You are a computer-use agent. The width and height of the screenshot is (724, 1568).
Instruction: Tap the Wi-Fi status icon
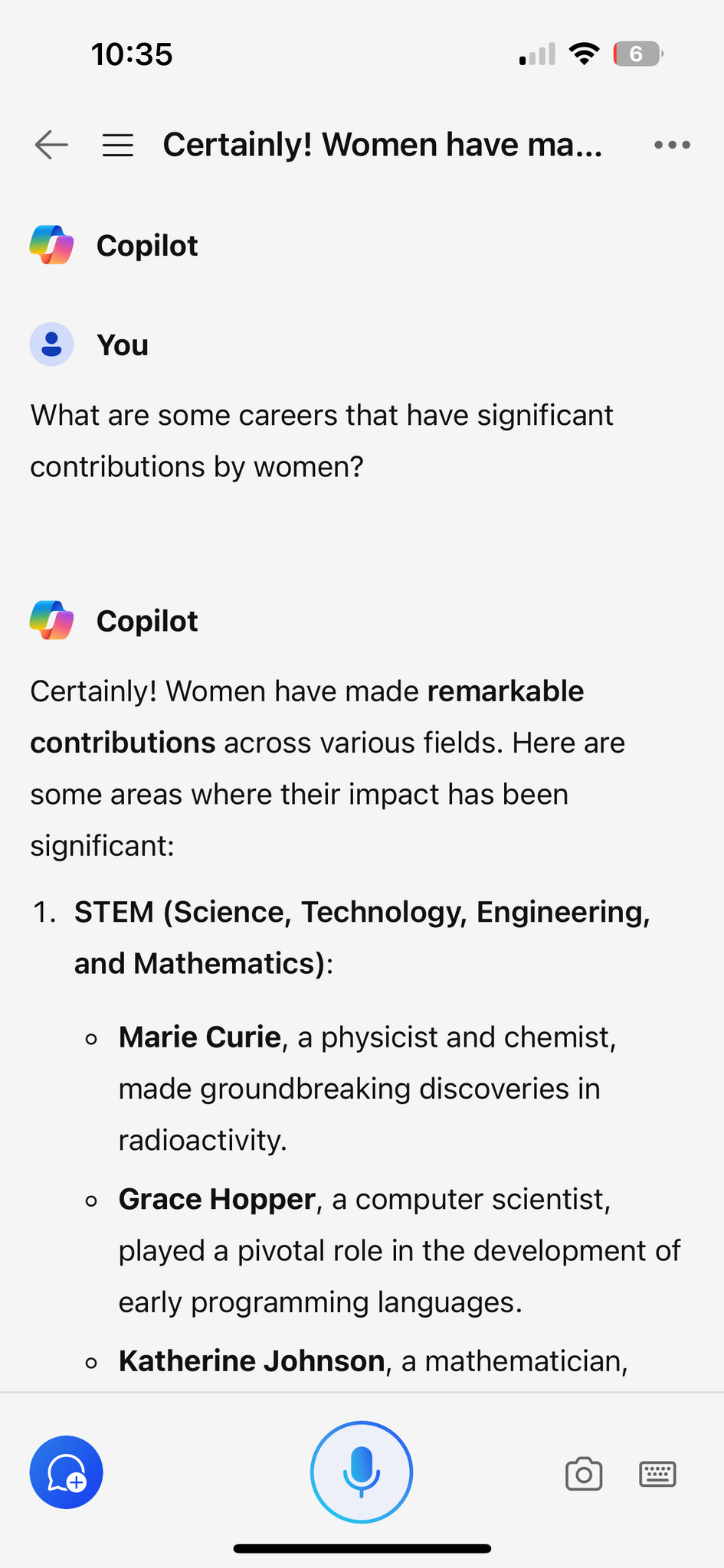[x=584, y=54]
